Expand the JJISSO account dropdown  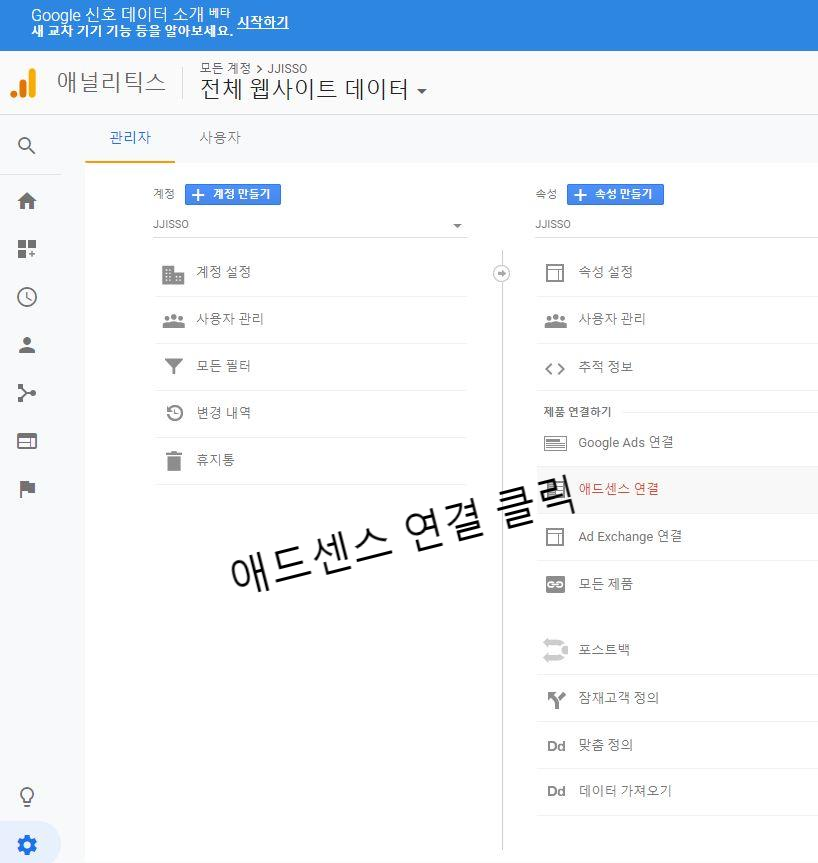click(310, 225)
